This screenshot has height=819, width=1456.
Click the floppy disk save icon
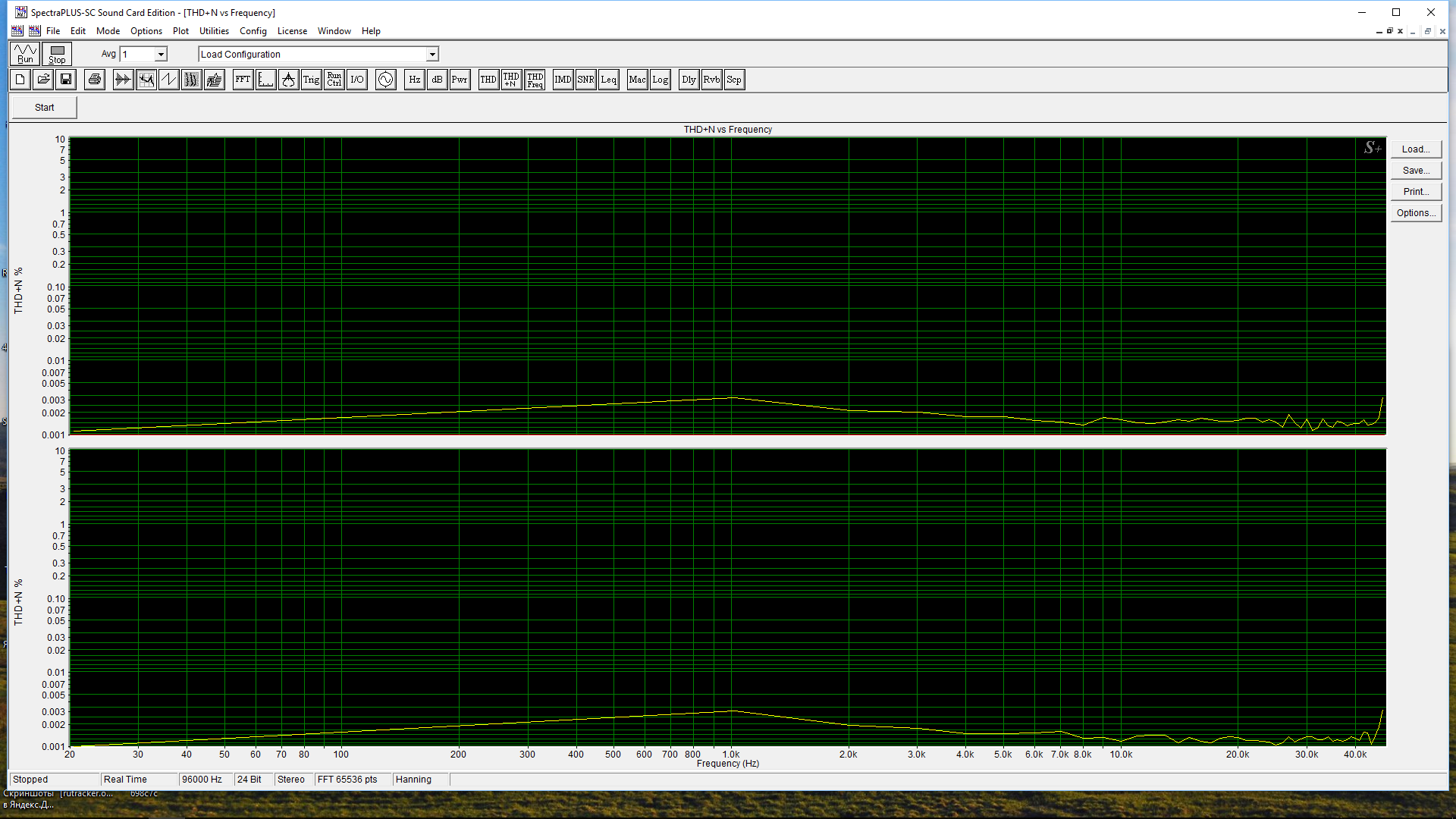[66, 80]
